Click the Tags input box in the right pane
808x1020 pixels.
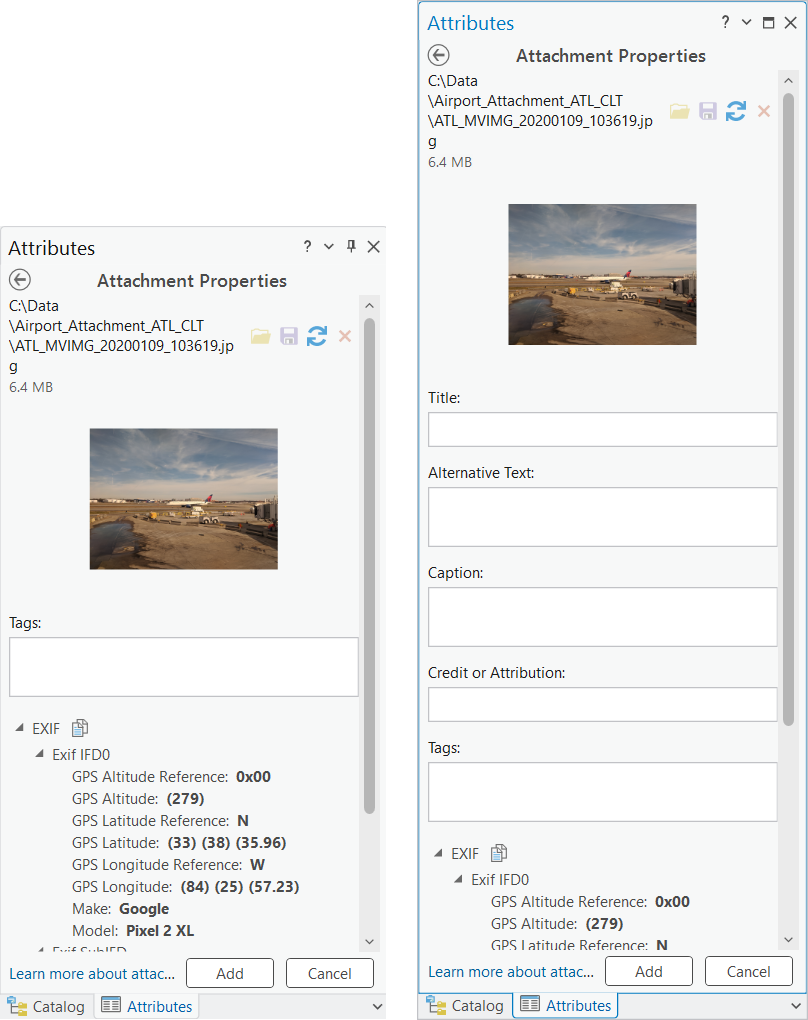[x=602, y=792]
